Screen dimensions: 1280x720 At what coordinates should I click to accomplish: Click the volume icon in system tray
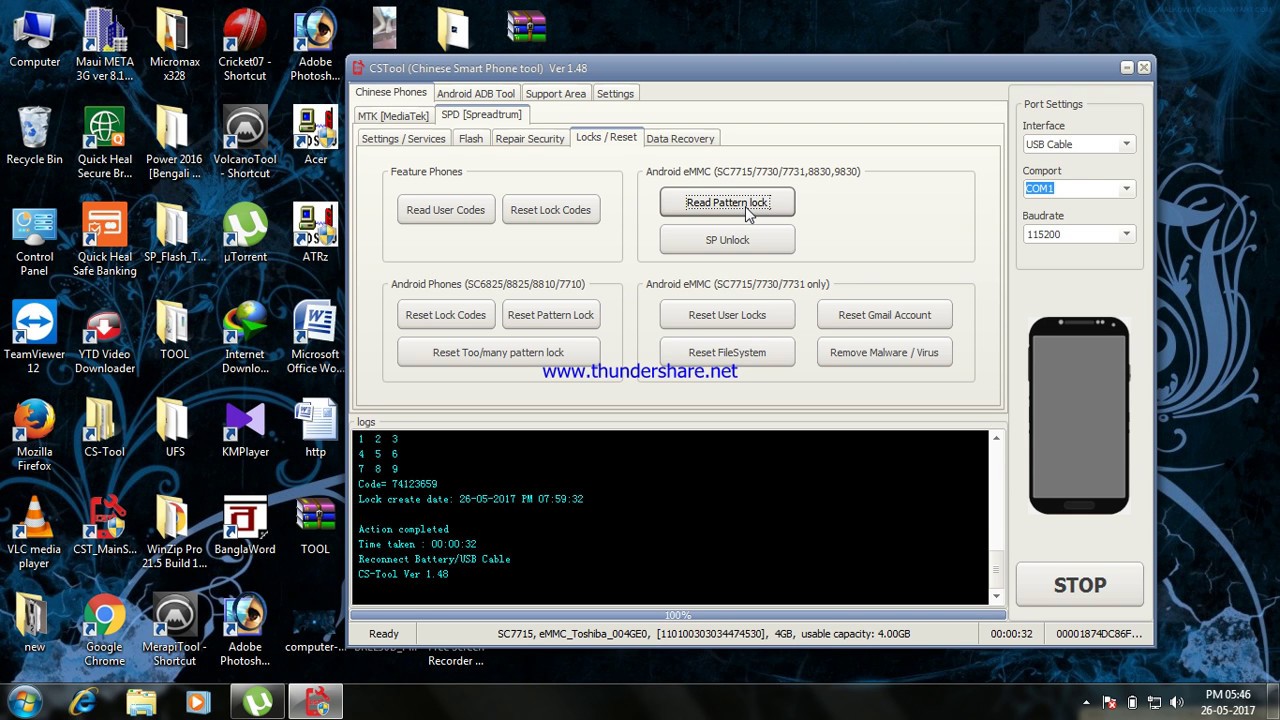click(x=1177, y=703)
